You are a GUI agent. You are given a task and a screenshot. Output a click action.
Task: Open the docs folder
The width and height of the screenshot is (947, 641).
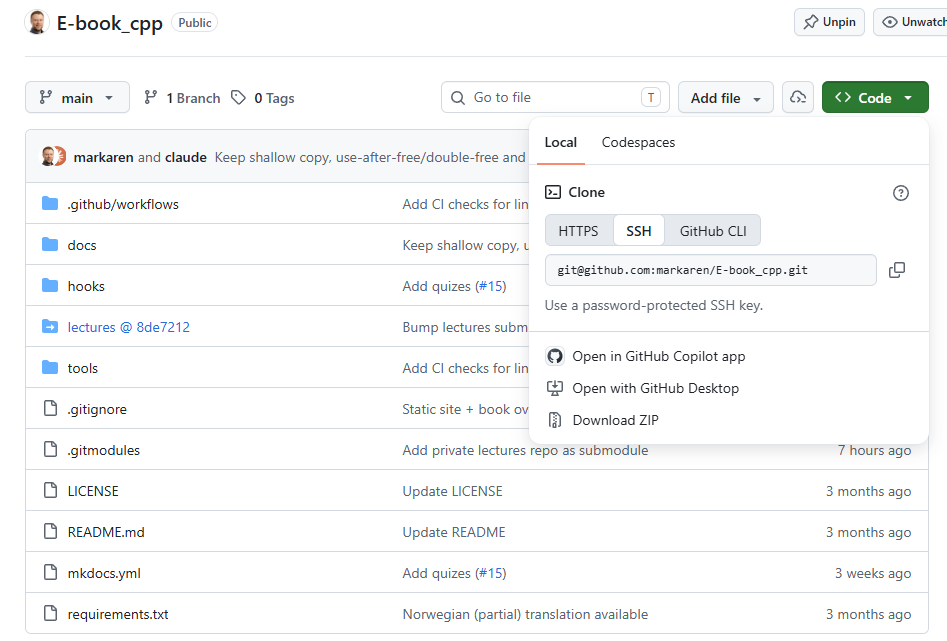[x=82, y=246]
